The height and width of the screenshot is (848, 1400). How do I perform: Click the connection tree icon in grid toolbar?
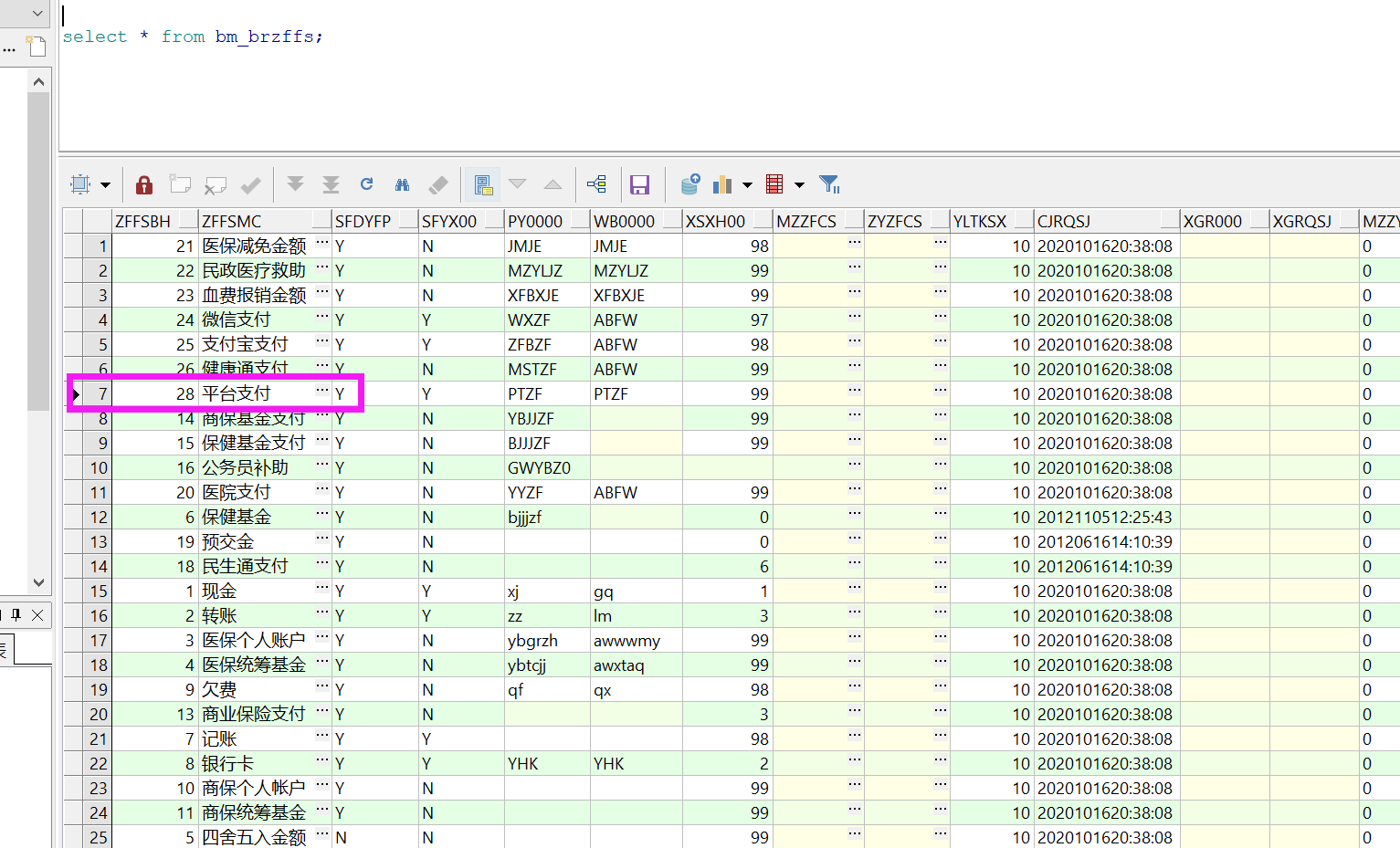point(597,184)
